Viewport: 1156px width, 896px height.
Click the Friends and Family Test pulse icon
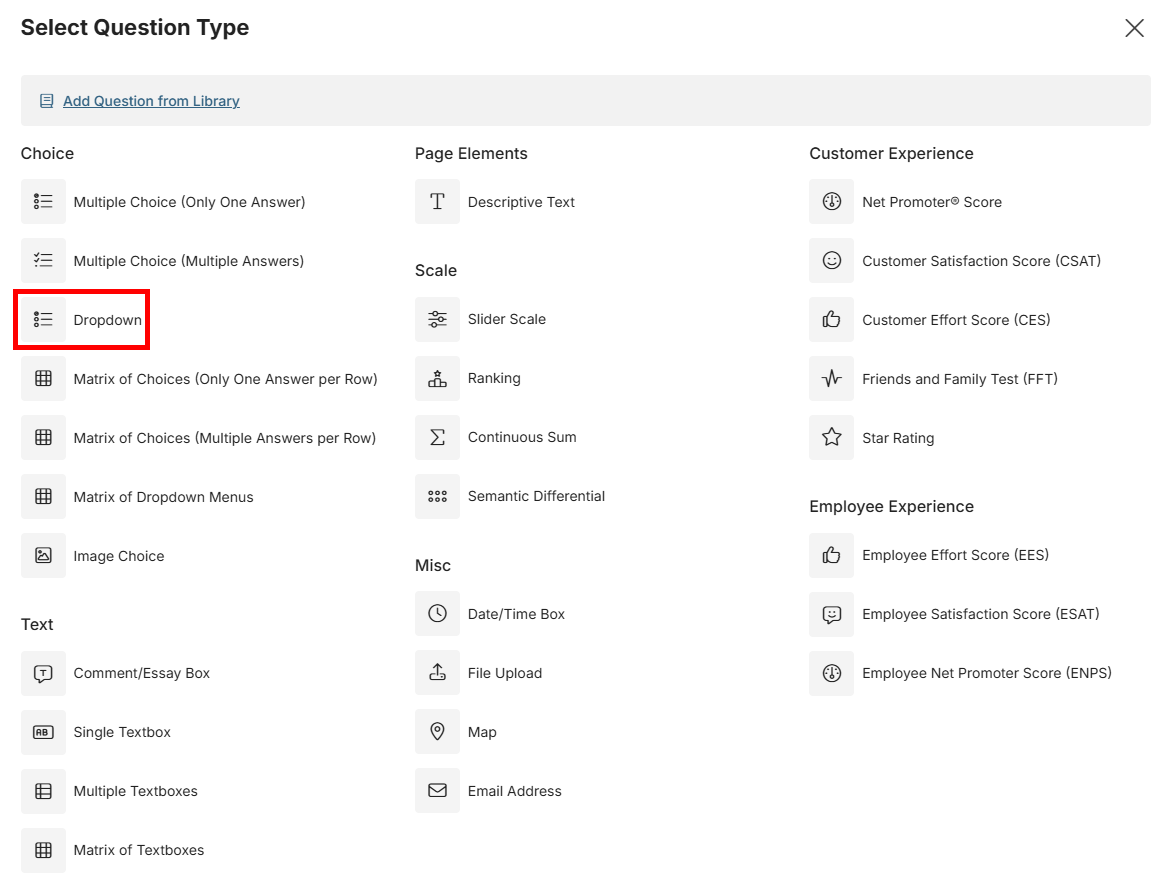pos(832,378)
